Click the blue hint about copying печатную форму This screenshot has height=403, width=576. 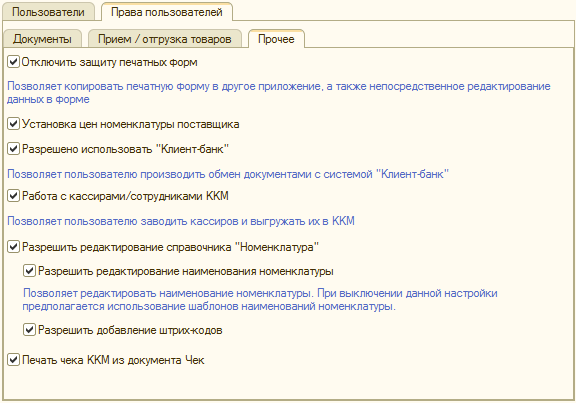[x=279, y=93]
